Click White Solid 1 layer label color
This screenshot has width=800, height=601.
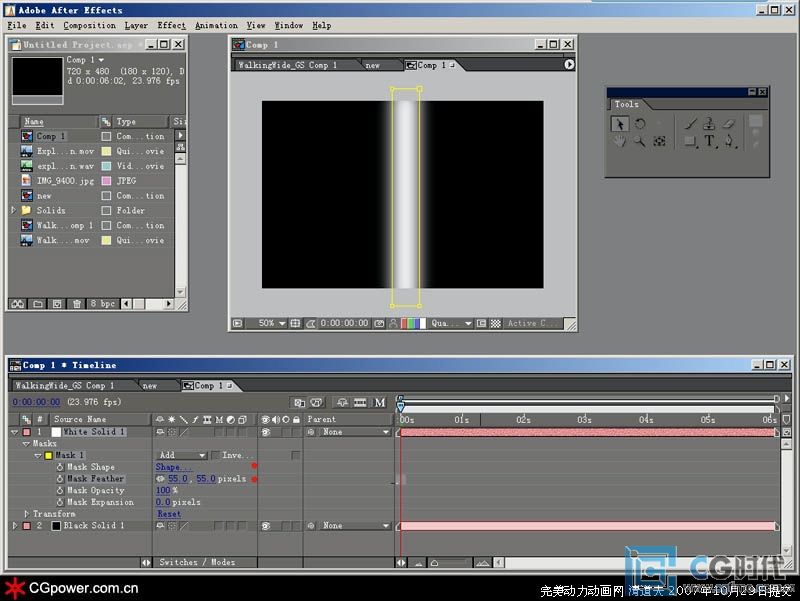(x=27, y=432)
